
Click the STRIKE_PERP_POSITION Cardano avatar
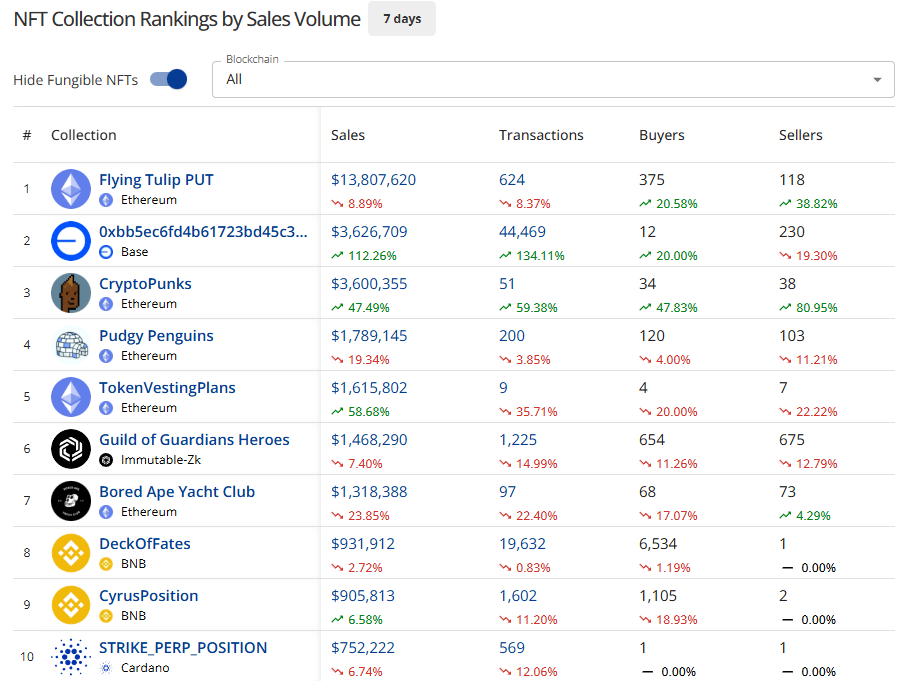tap(71, 657)
